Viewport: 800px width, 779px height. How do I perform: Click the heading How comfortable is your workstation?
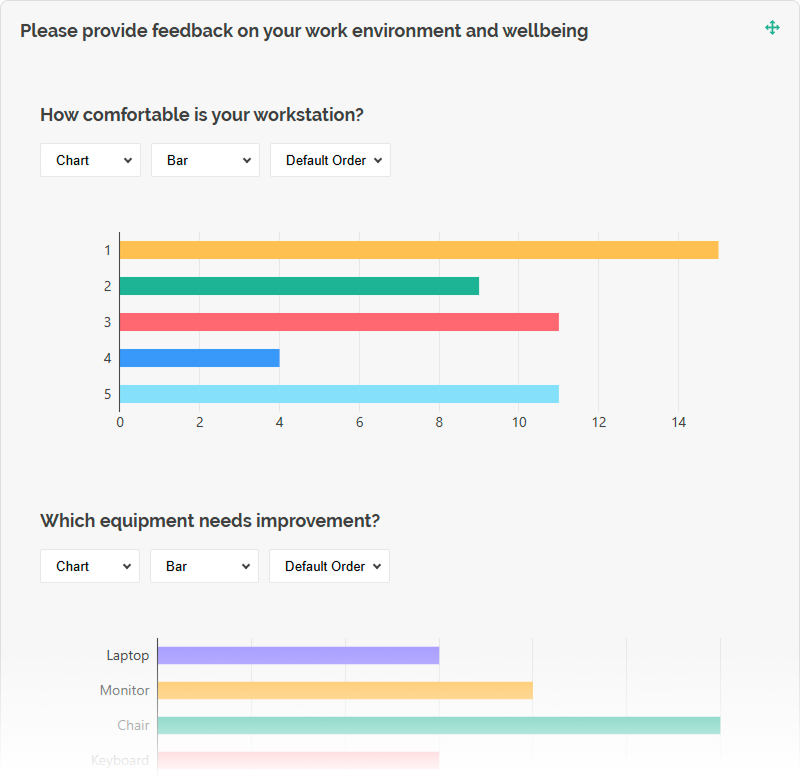pos(202,115)
